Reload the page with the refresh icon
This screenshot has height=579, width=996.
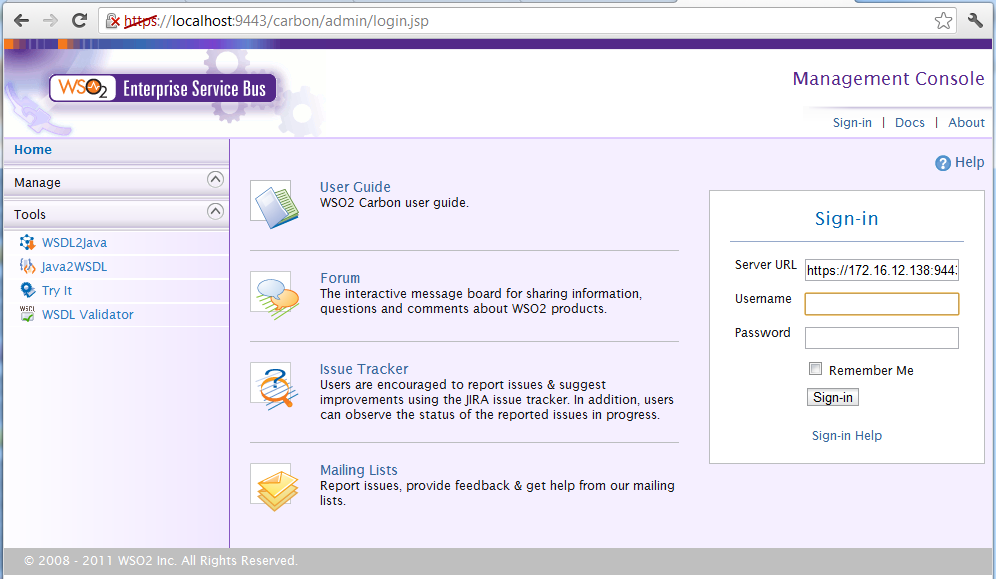tap(79, 21)
